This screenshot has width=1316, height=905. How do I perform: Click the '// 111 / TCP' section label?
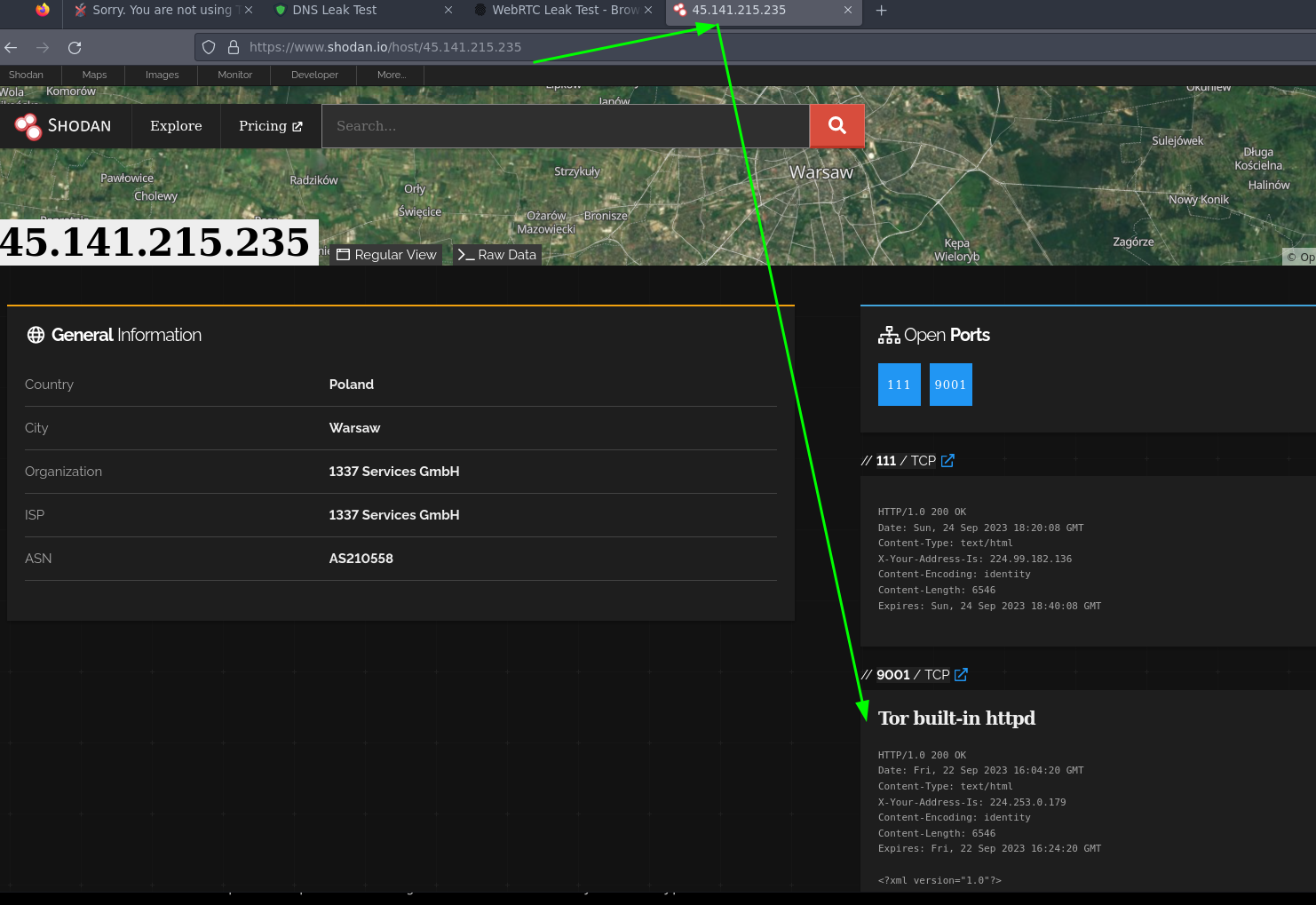point(899,461)
